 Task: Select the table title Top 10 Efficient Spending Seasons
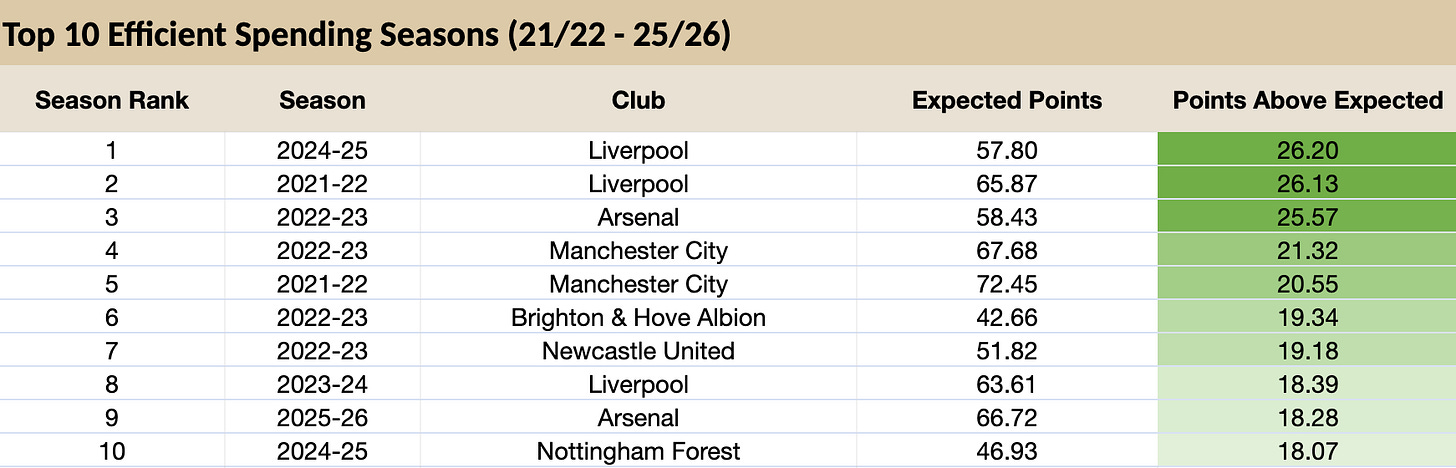point(366,34)
